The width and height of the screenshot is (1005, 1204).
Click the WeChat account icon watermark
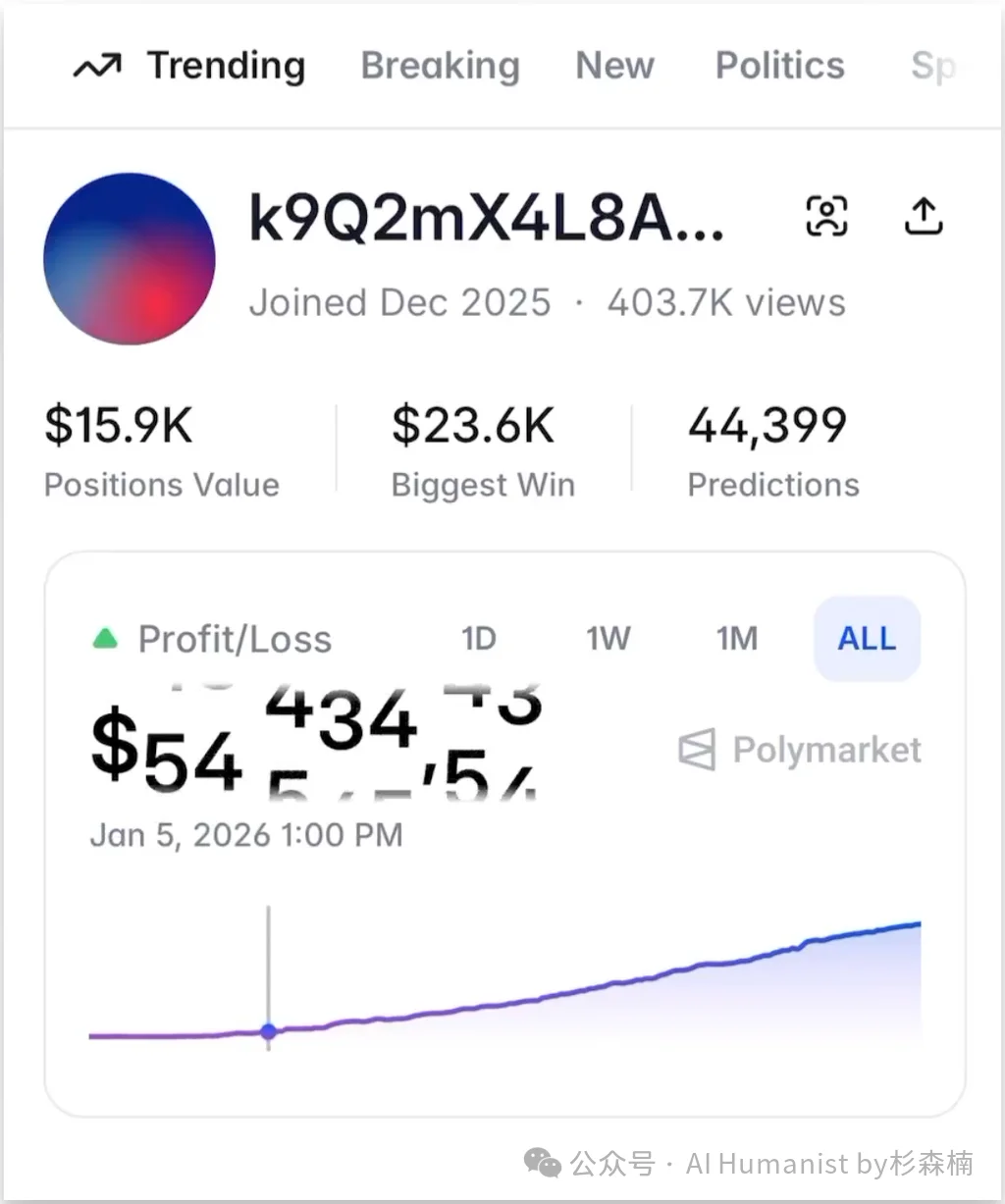[542, 1164]
